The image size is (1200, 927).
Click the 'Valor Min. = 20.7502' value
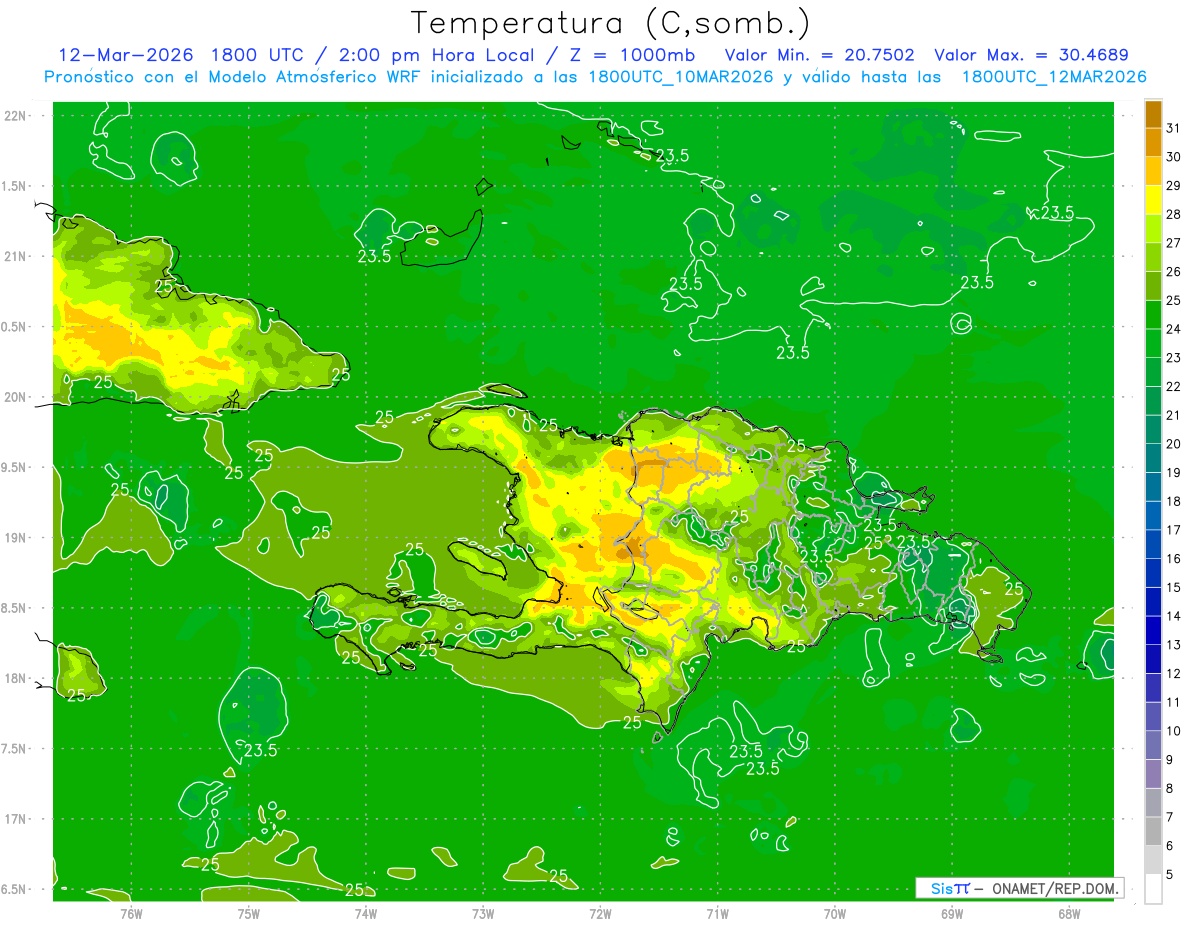pos(820,55)
